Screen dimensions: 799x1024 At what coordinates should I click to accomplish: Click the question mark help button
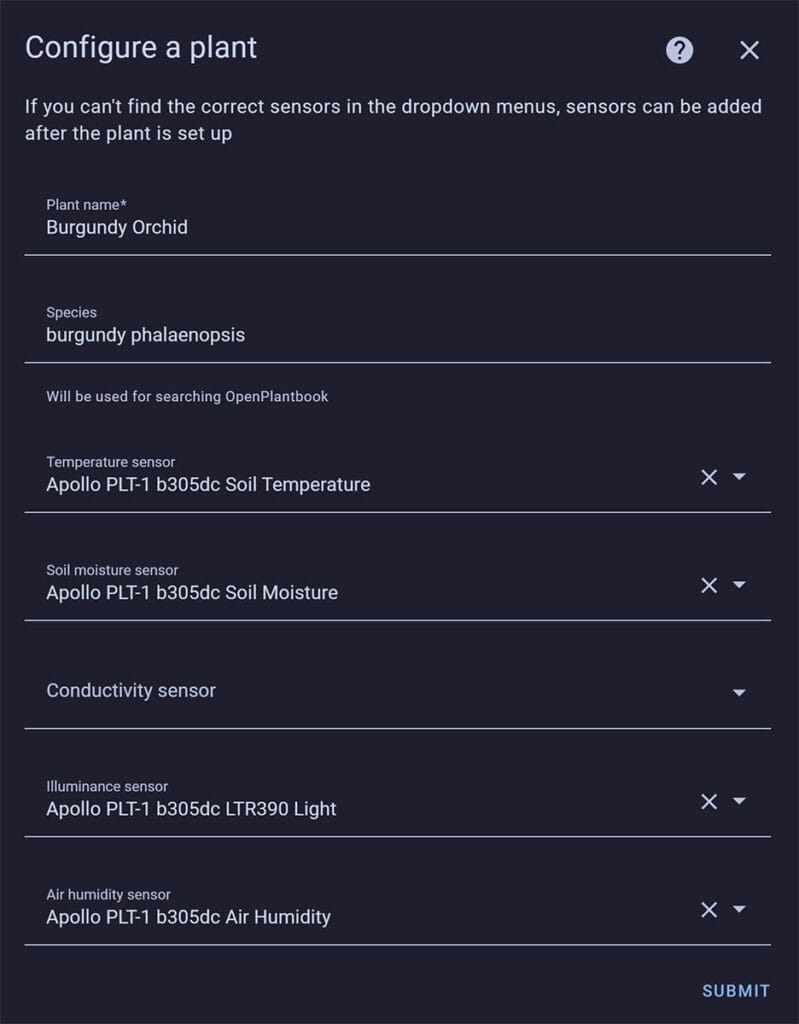(679, 49)
